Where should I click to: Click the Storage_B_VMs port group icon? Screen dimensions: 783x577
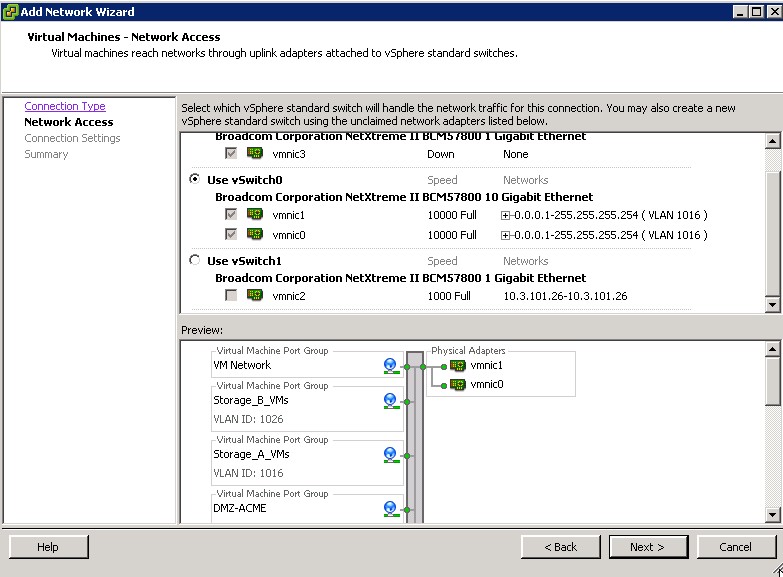[x=390, y=401]
